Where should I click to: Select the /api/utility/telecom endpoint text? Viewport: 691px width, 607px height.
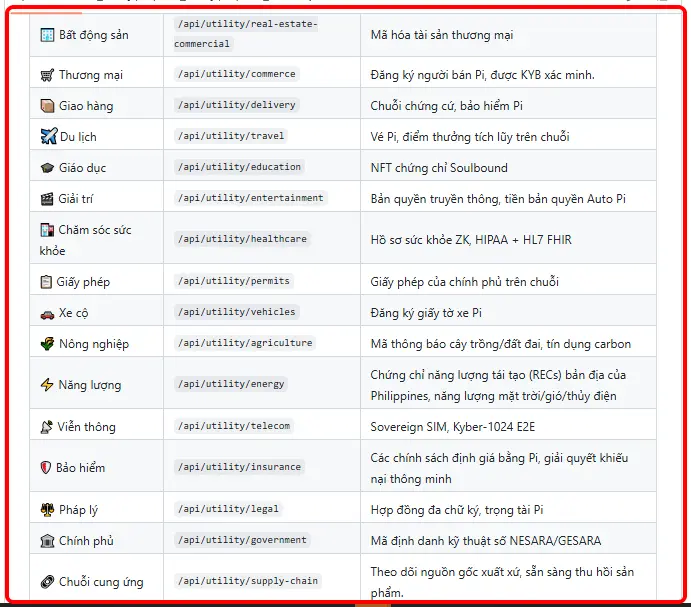pos(234,426)
